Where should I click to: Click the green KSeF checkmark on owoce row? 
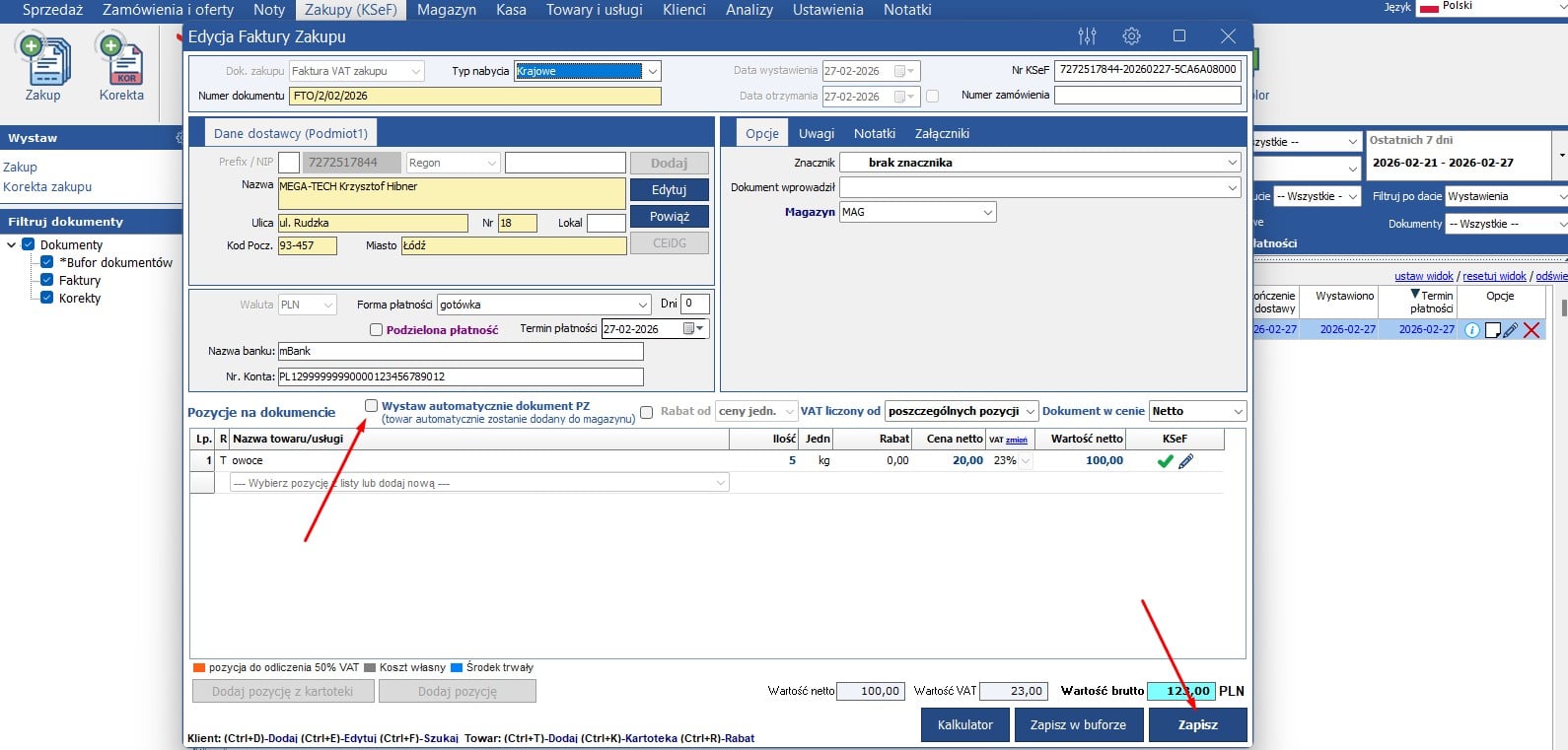click(x=1165, y=461)
